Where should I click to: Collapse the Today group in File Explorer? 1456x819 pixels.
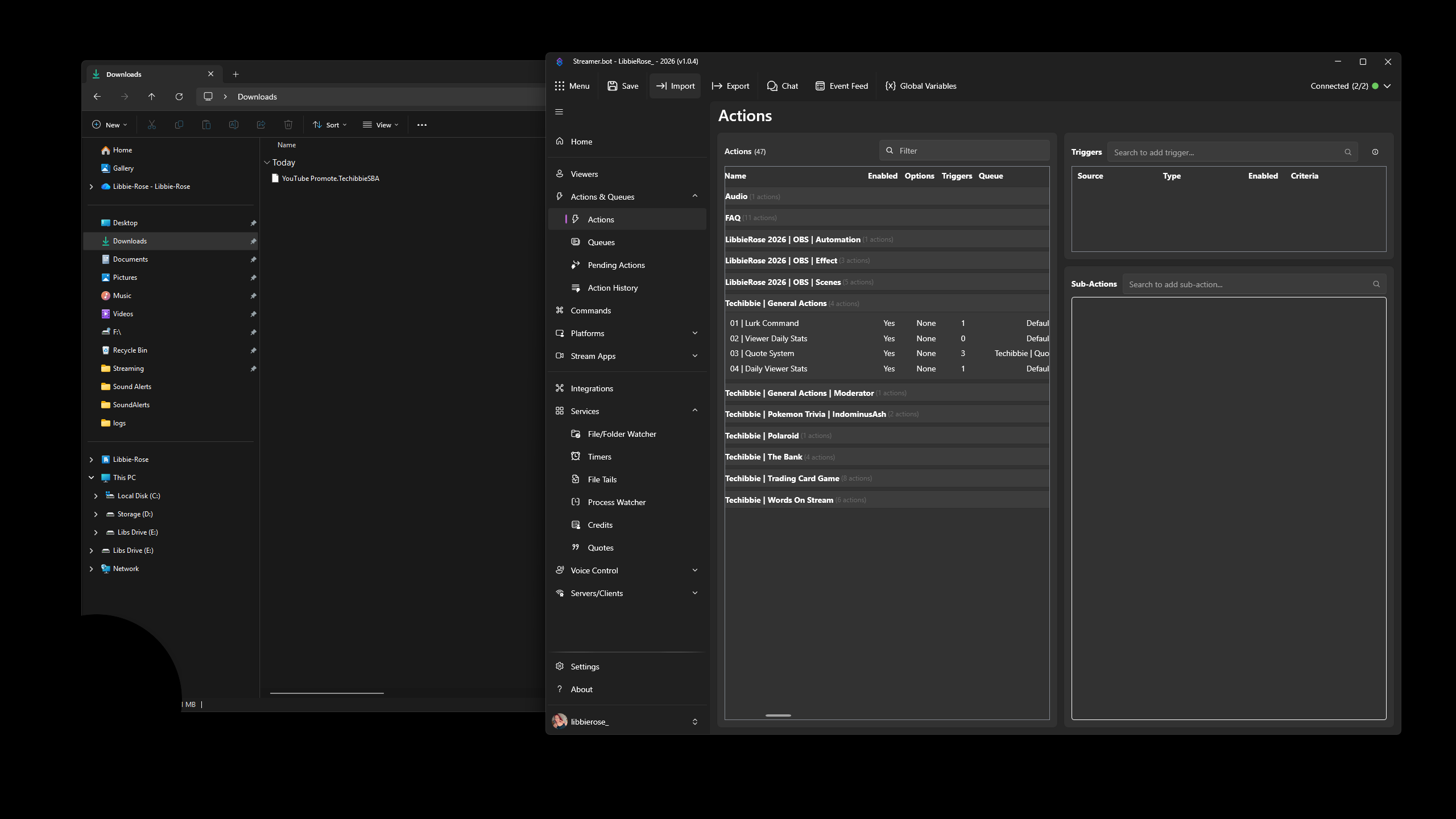(267, 162)
